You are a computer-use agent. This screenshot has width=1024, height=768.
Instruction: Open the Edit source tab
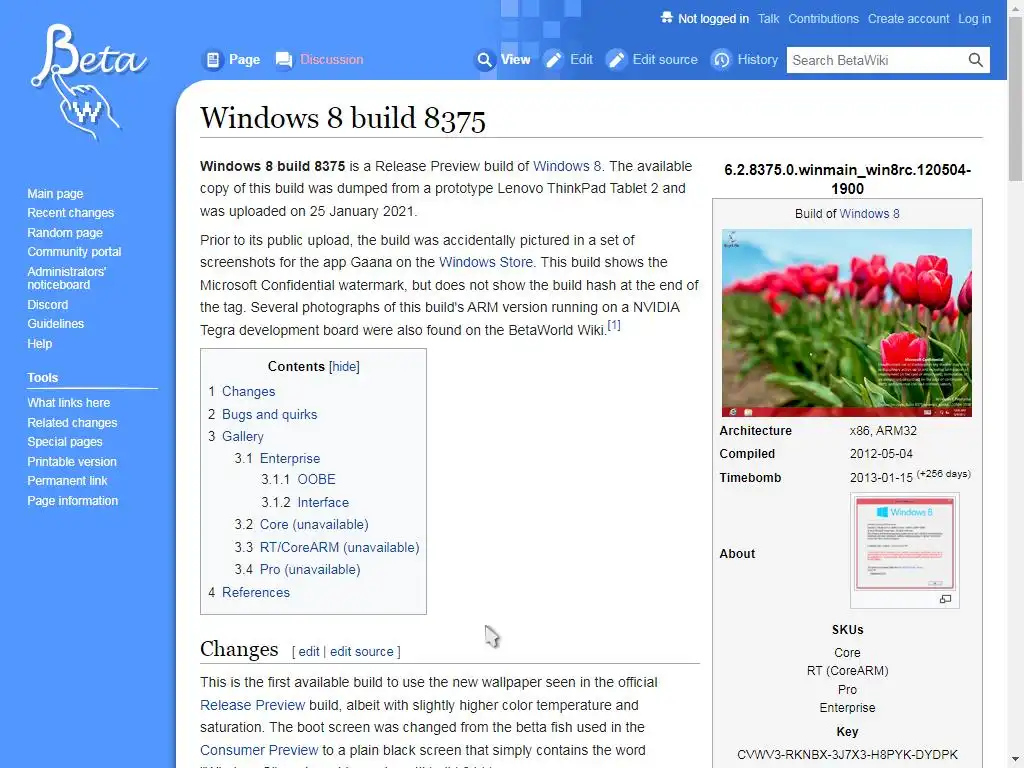[665, 60]
